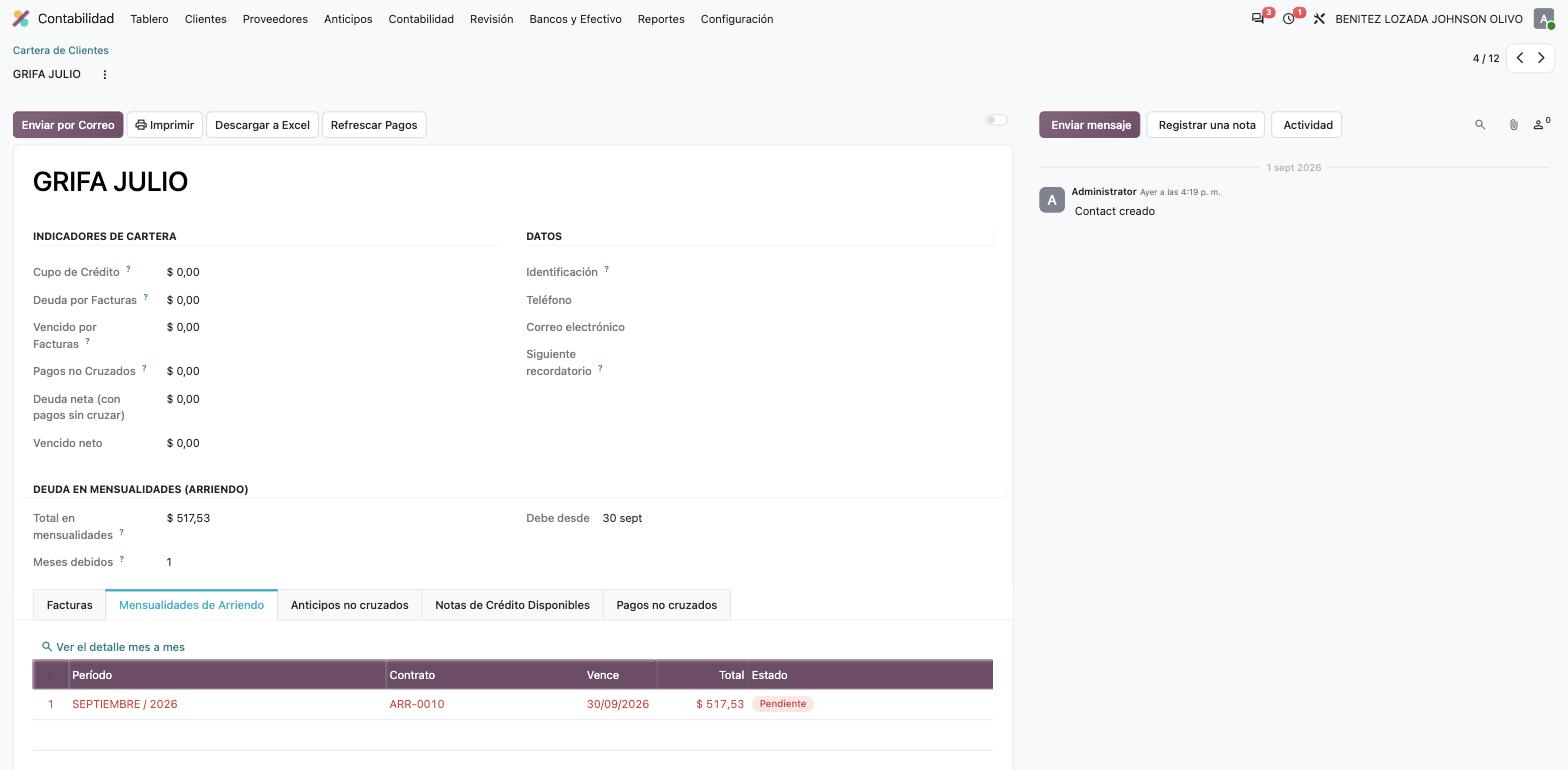Show help tooltip for Pagos no Cruzados
Viewport: 1568px width, 770px height.
(x=144, y=368)
